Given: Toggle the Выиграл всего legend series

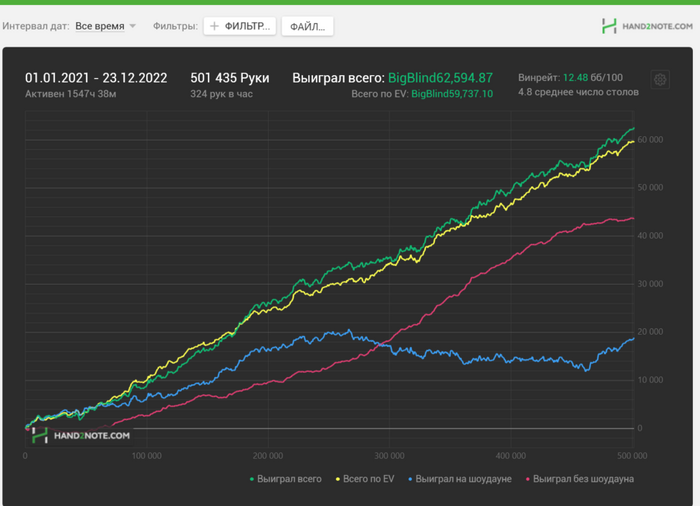Looking at the screenshot, I should [x=285, y=479].
